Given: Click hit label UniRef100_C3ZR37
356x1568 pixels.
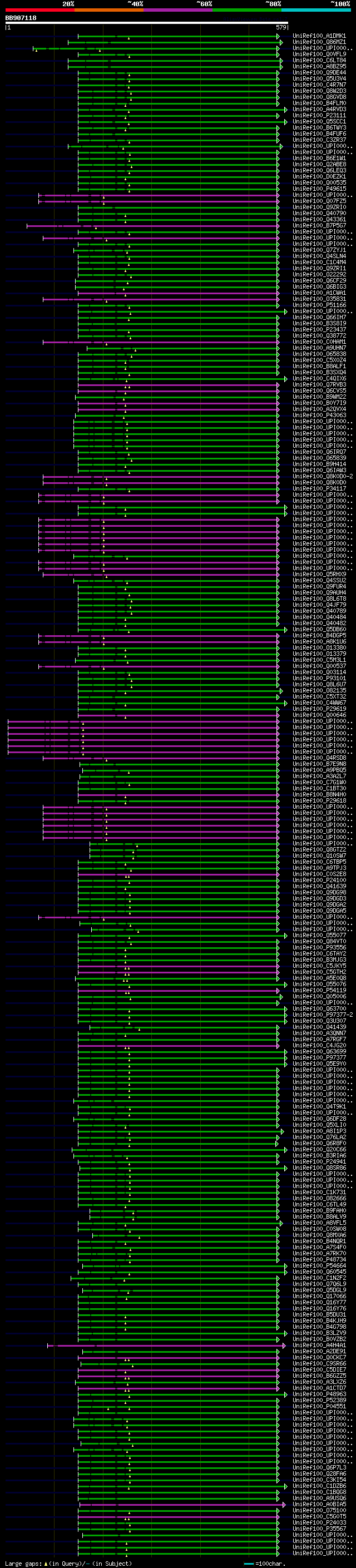Looking at the screenshot, I should [319, 140].
